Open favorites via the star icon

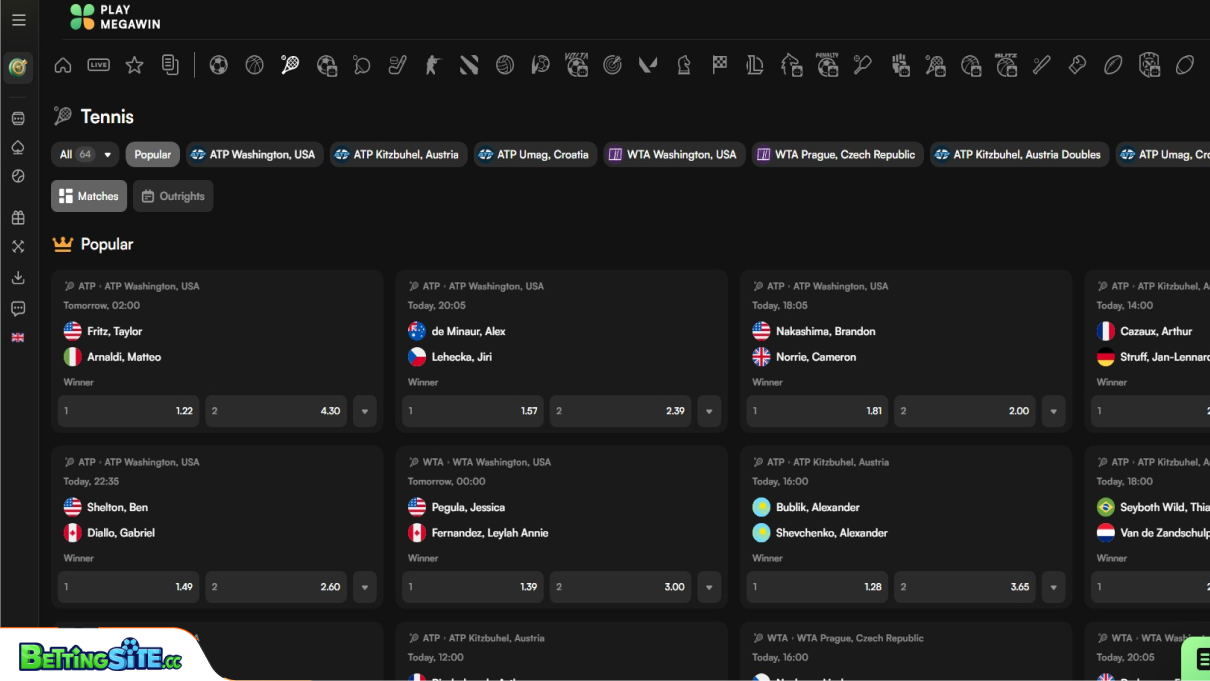(x=134, y=66)
